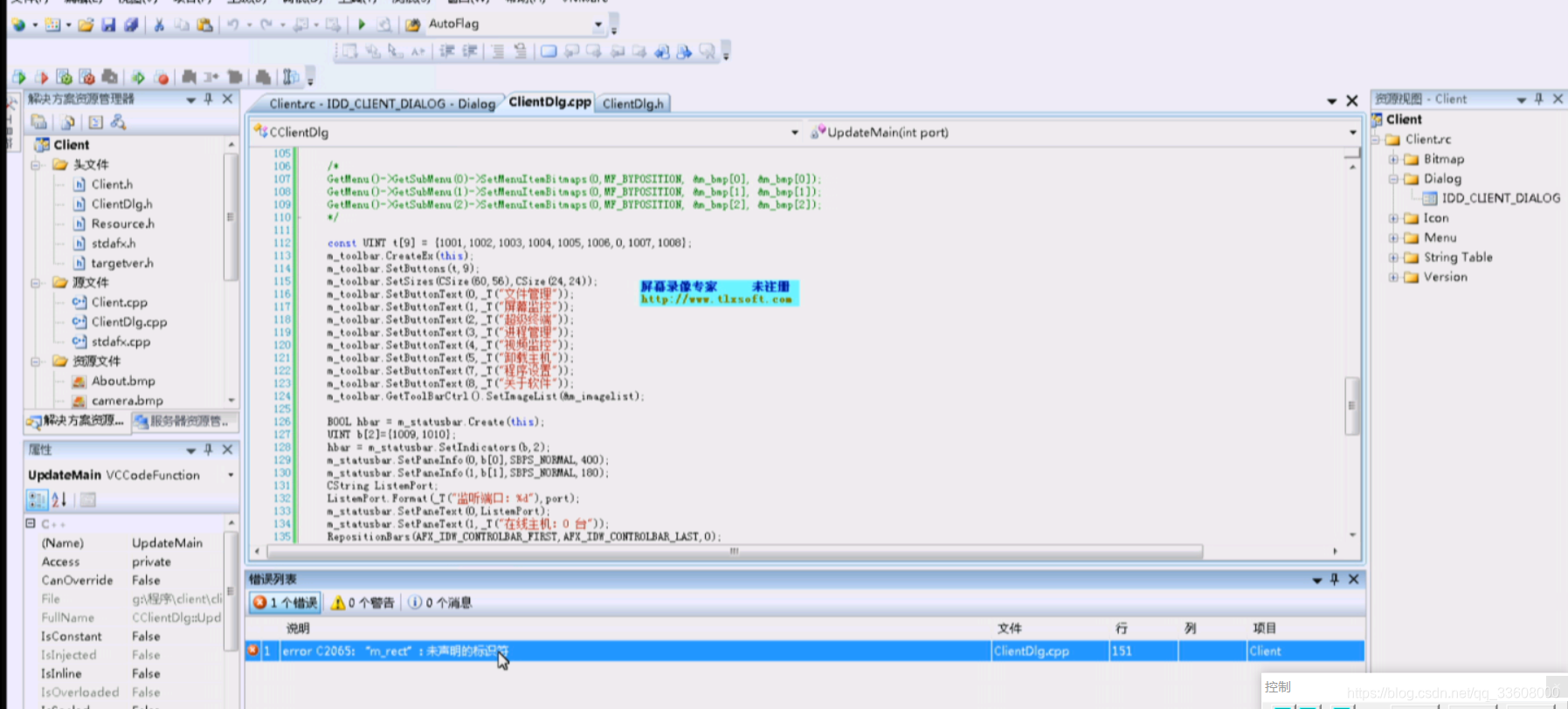Viewport: 1568px width, 709px height.
Task: Toggle the 1 error filter in the error list
Action: coord(286,602)
